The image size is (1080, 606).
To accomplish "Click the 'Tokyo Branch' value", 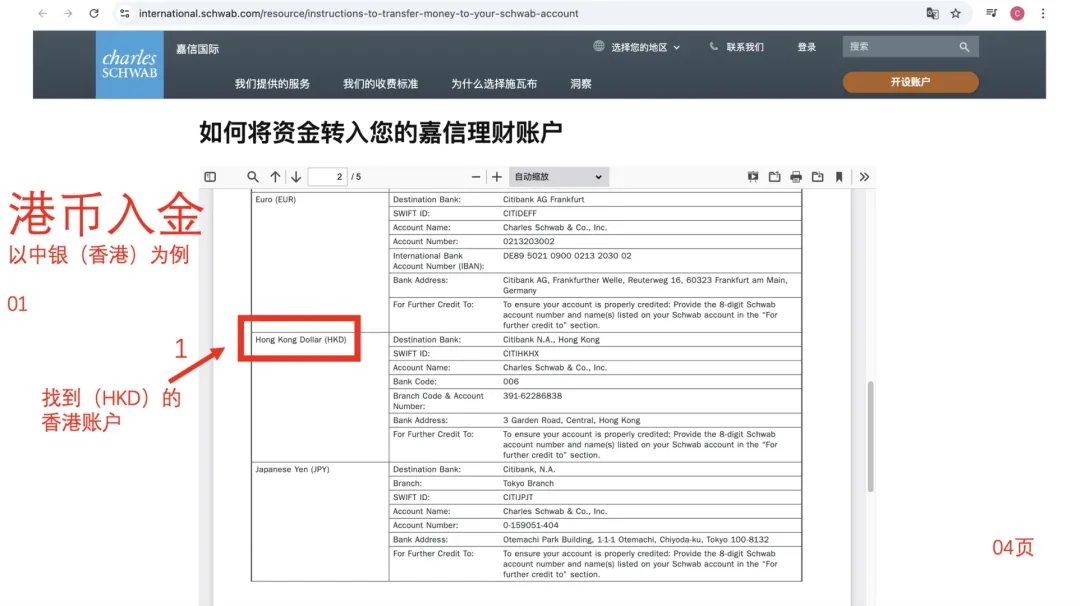I will [x=528, y=483].
